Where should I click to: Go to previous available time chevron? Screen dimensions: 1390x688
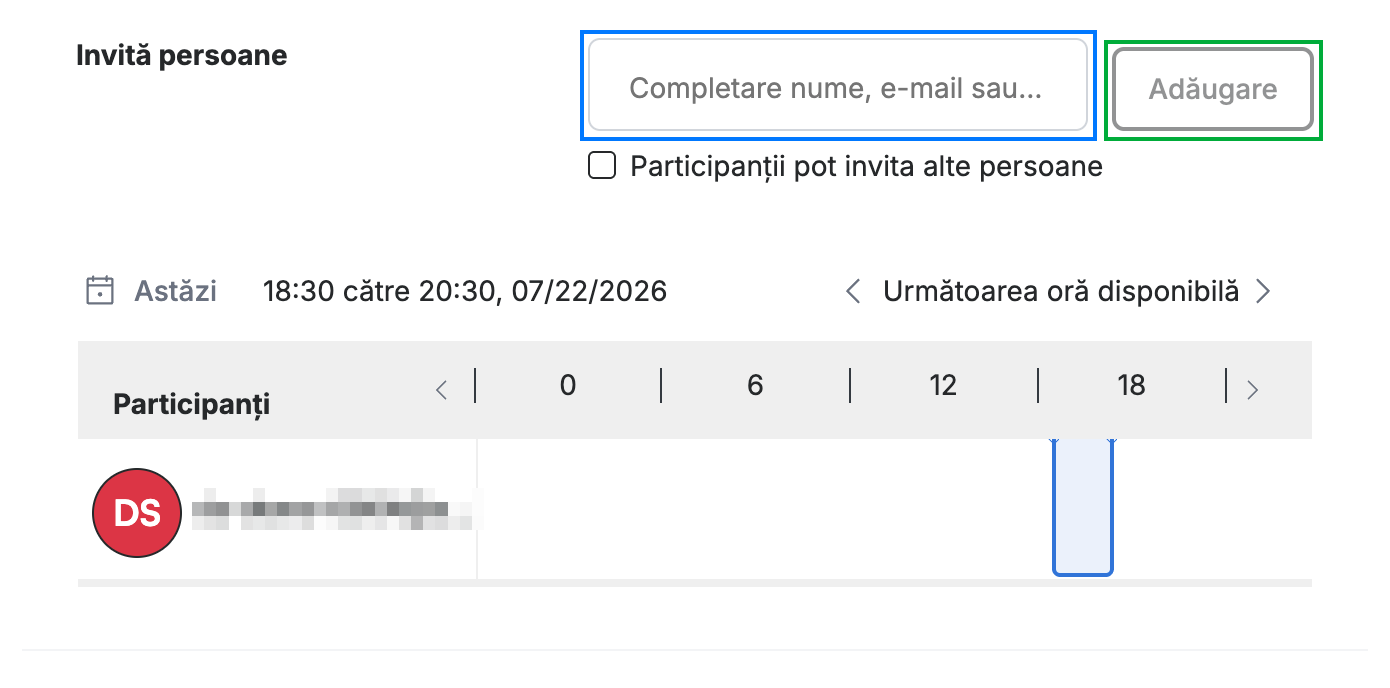tap(853, 291)
